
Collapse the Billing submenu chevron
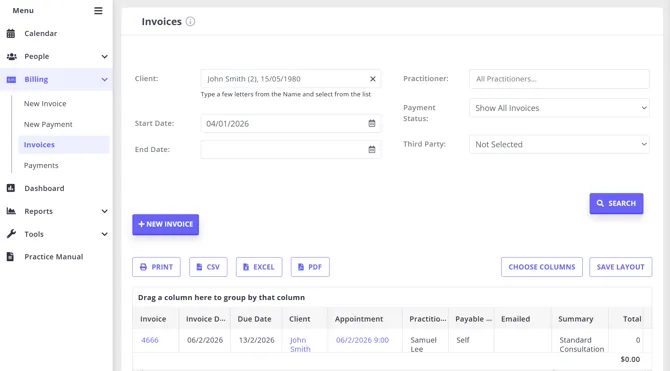(x=104, y=80)
